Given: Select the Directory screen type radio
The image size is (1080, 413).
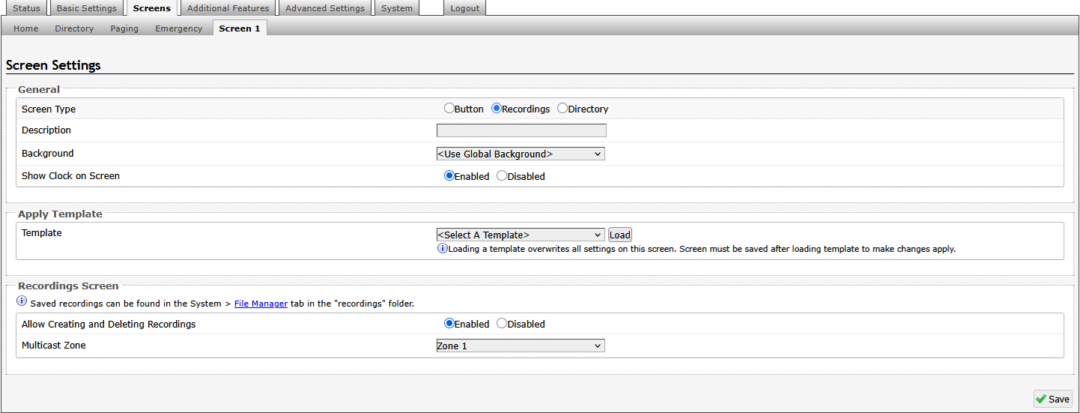Looking at the screenshot, I should click(562, 109).
